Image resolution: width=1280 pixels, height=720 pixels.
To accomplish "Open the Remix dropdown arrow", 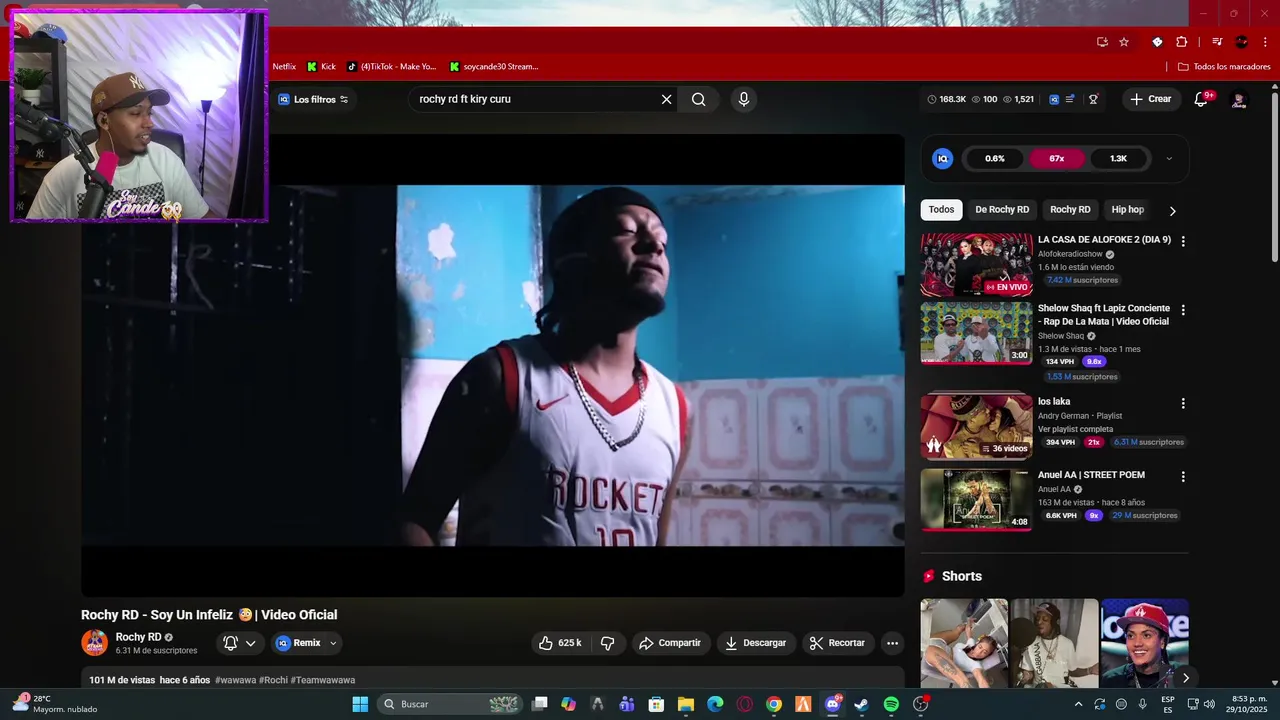I will [x=333, y=643].
